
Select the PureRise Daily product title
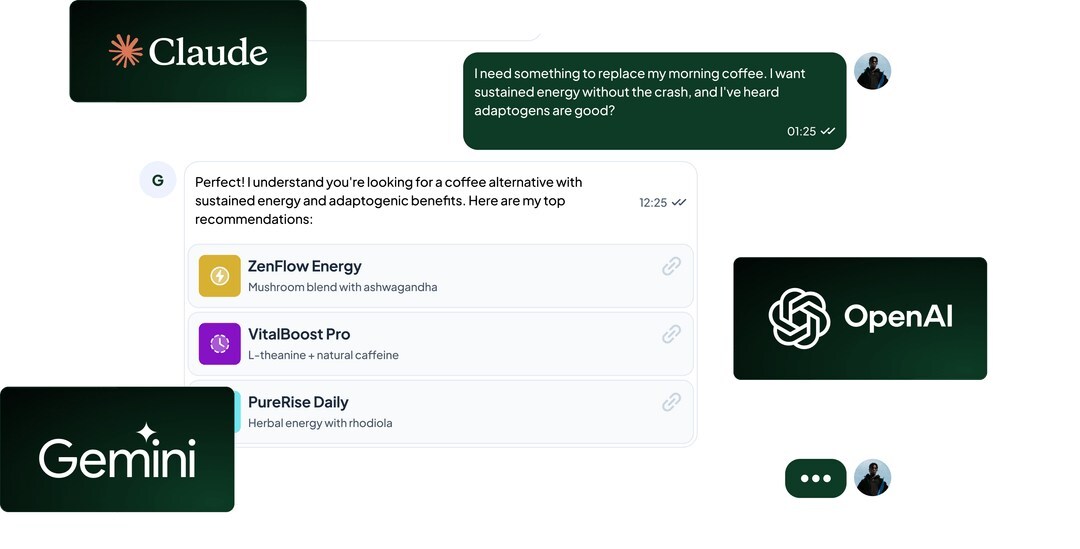coord(298,402)
